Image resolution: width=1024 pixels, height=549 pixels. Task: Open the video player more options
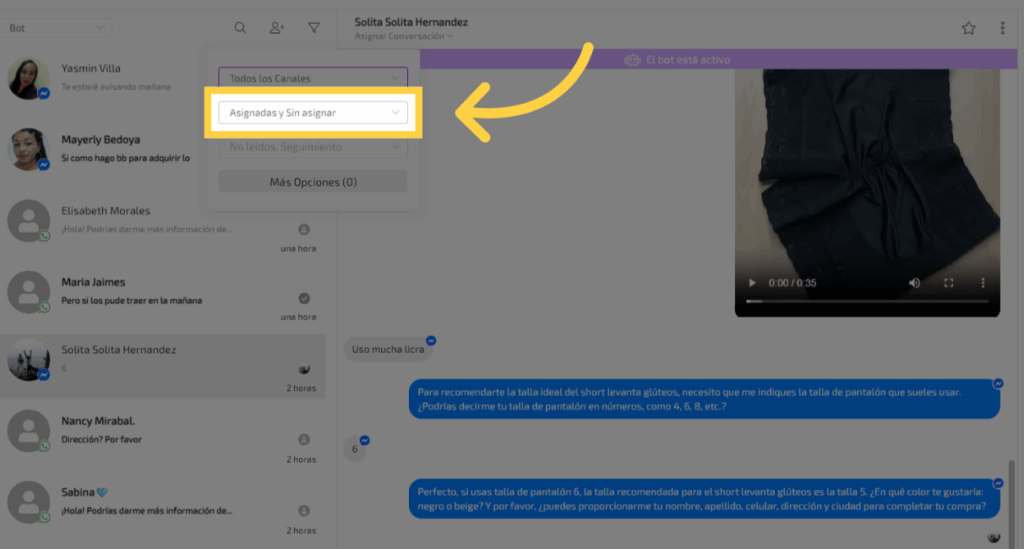pos(983,283)
